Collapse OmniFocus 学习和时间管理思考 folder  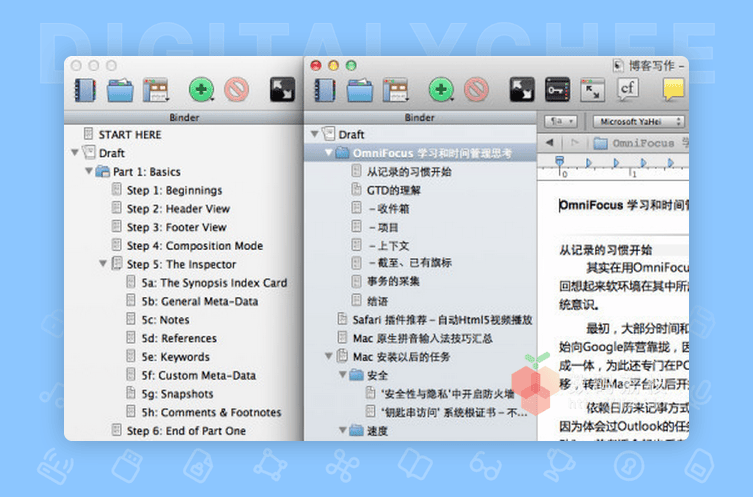(328, 153)
